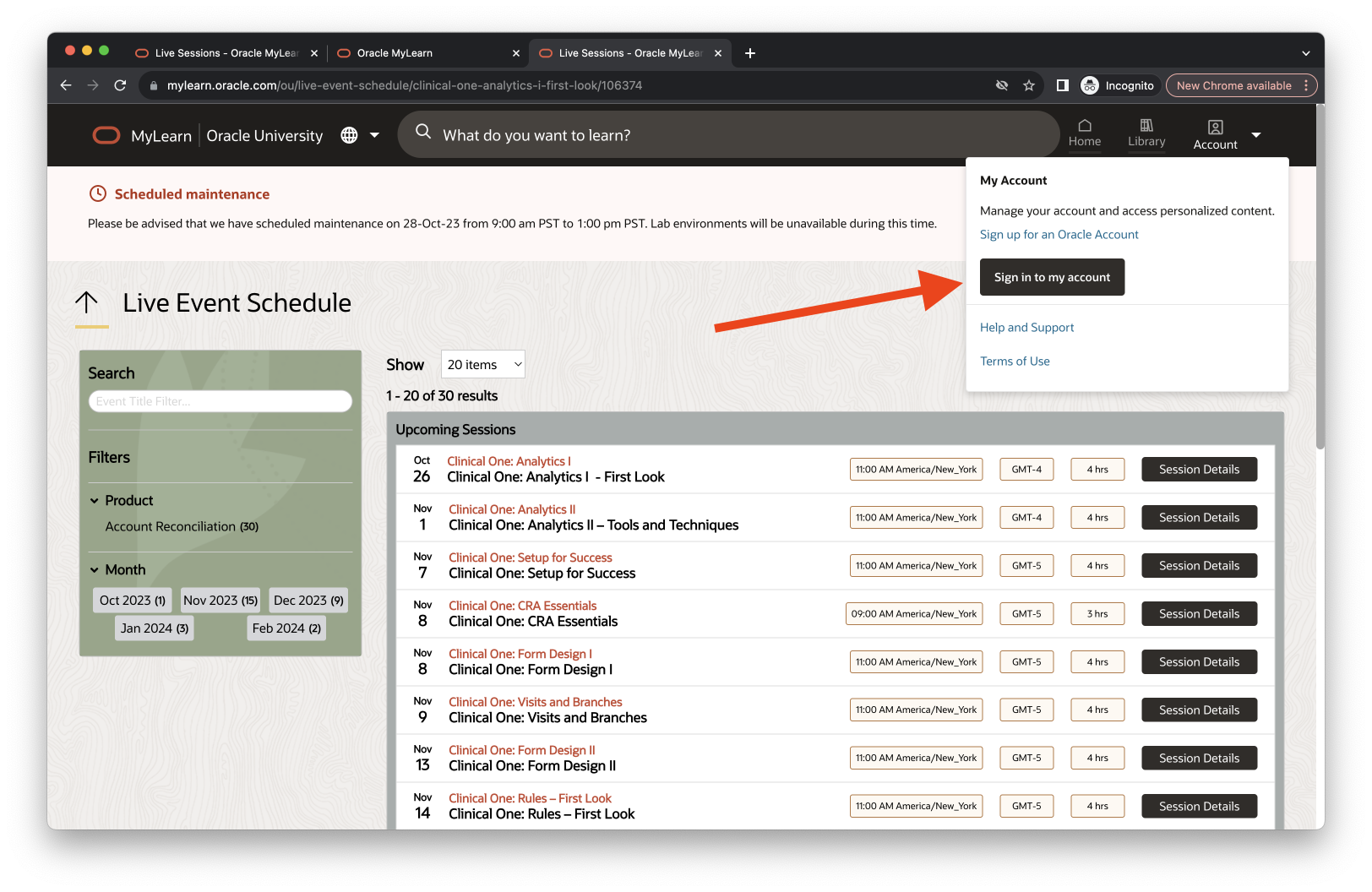
Task: Close the middle Oracle MyLearn tab
Action: pyautogui.click(x=516, y=53)
